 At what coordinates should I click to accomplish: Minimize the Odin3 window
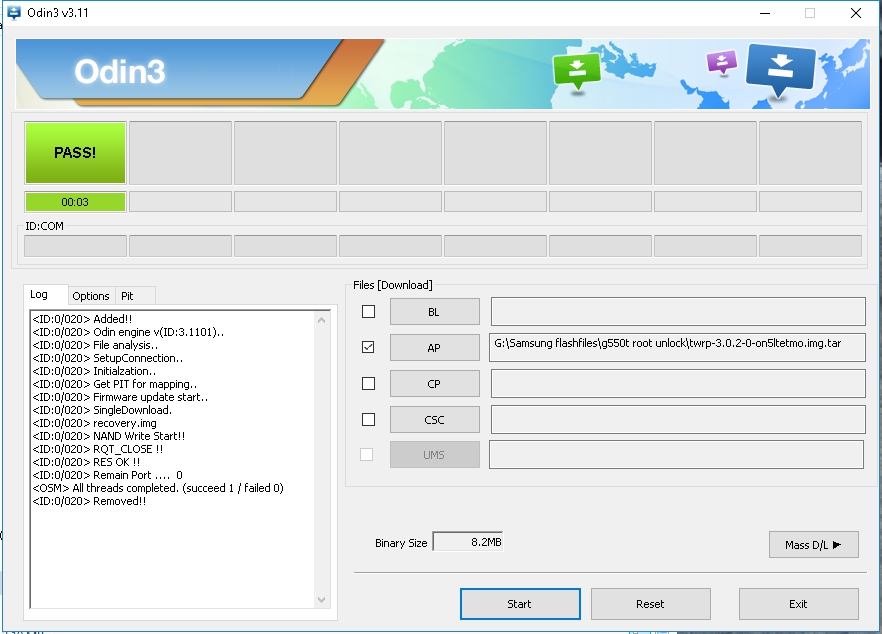tap(764, 13)
